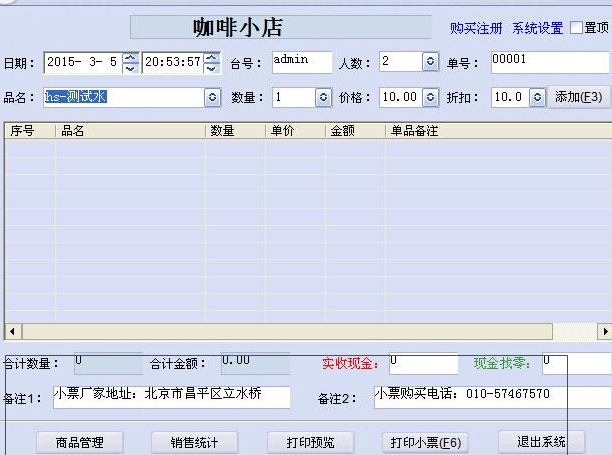Expand the 折扣 discount dropdown

[537, 97]
